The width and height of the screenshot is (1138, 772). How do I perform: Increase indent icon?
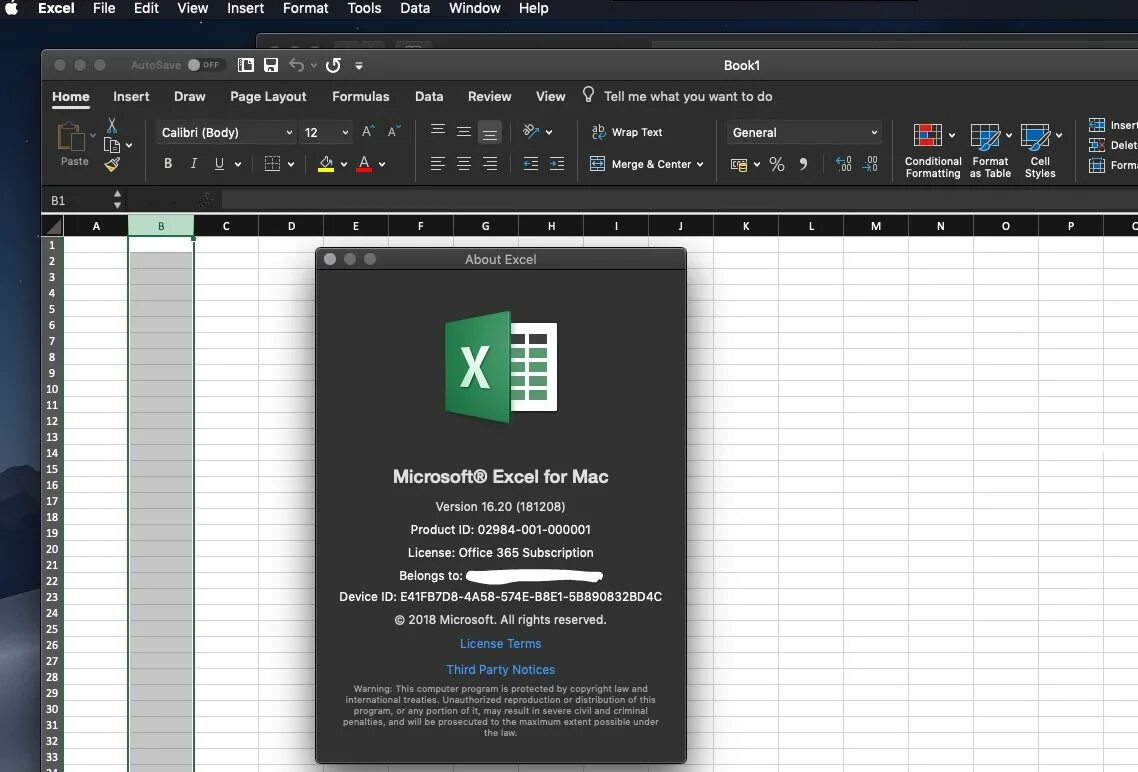point(557,164)
